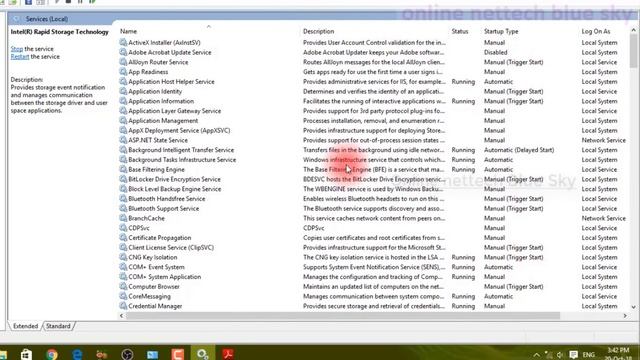Image resolution: width=640 pixels, height=360 pixels.
Task: Click the icon beside BitLocker Drive Encryption Service
Action: 123,179
